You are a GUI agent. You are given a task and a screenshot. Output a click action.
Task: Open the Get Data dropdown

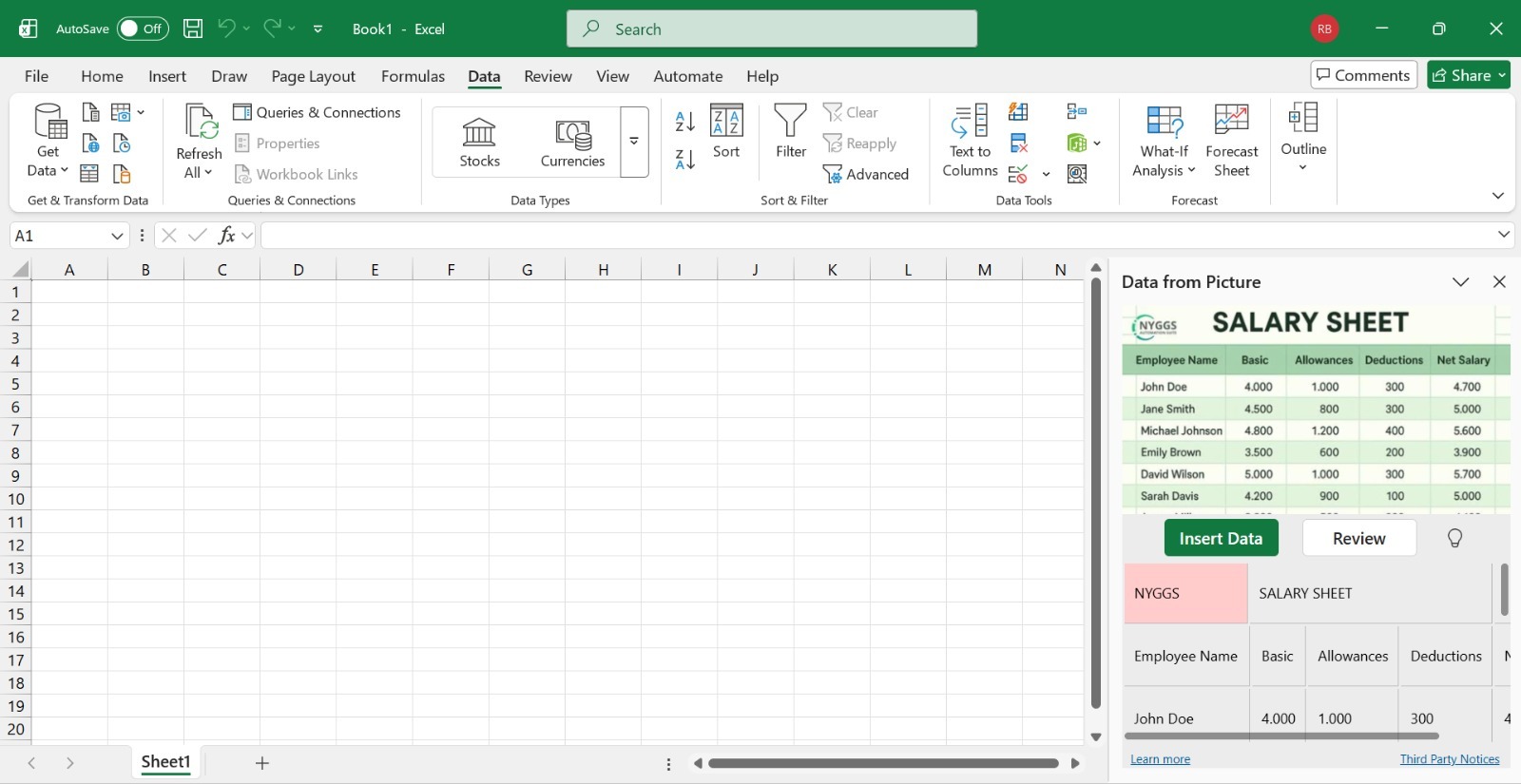(x=48, y=142)
